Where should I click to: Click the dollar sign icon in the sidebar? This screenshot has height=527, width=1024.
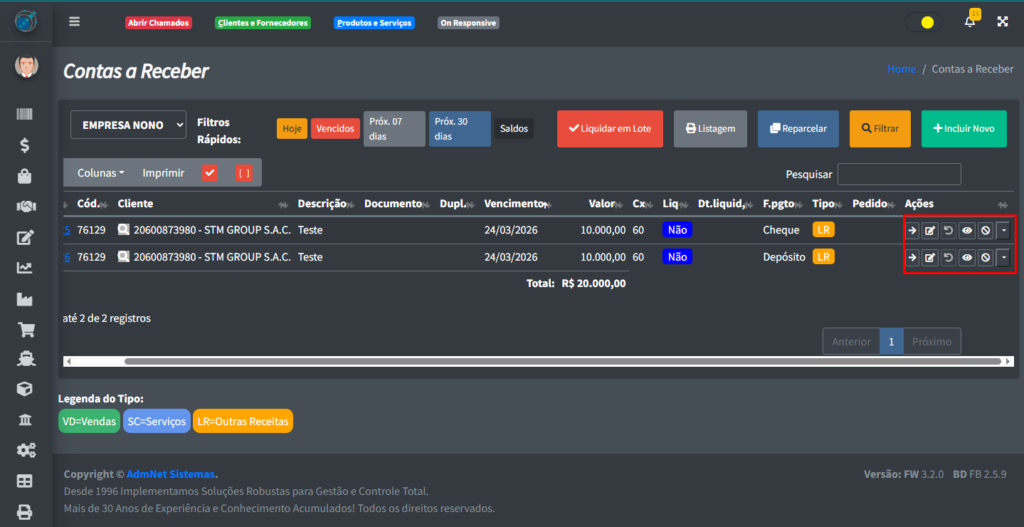point(25,145)
